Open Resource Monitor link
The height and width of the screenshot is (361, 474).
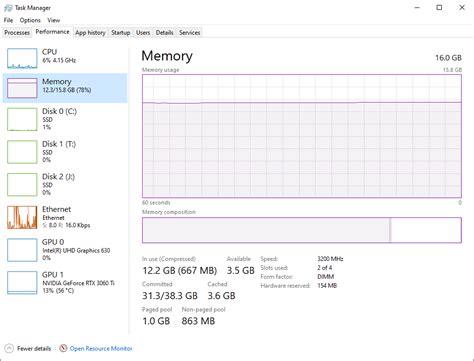point(101,349)
